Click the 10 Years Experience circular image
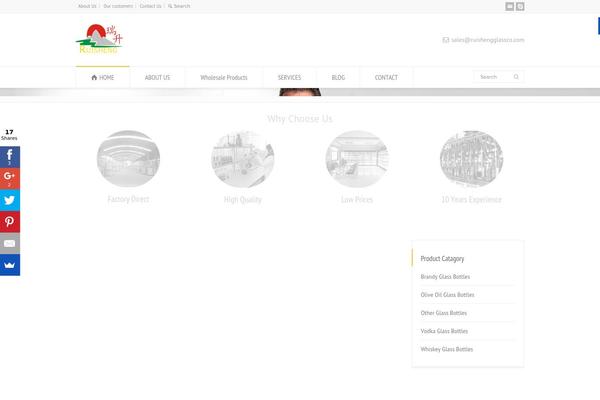This screenshot has height=400, width=600. coord(471,159)
